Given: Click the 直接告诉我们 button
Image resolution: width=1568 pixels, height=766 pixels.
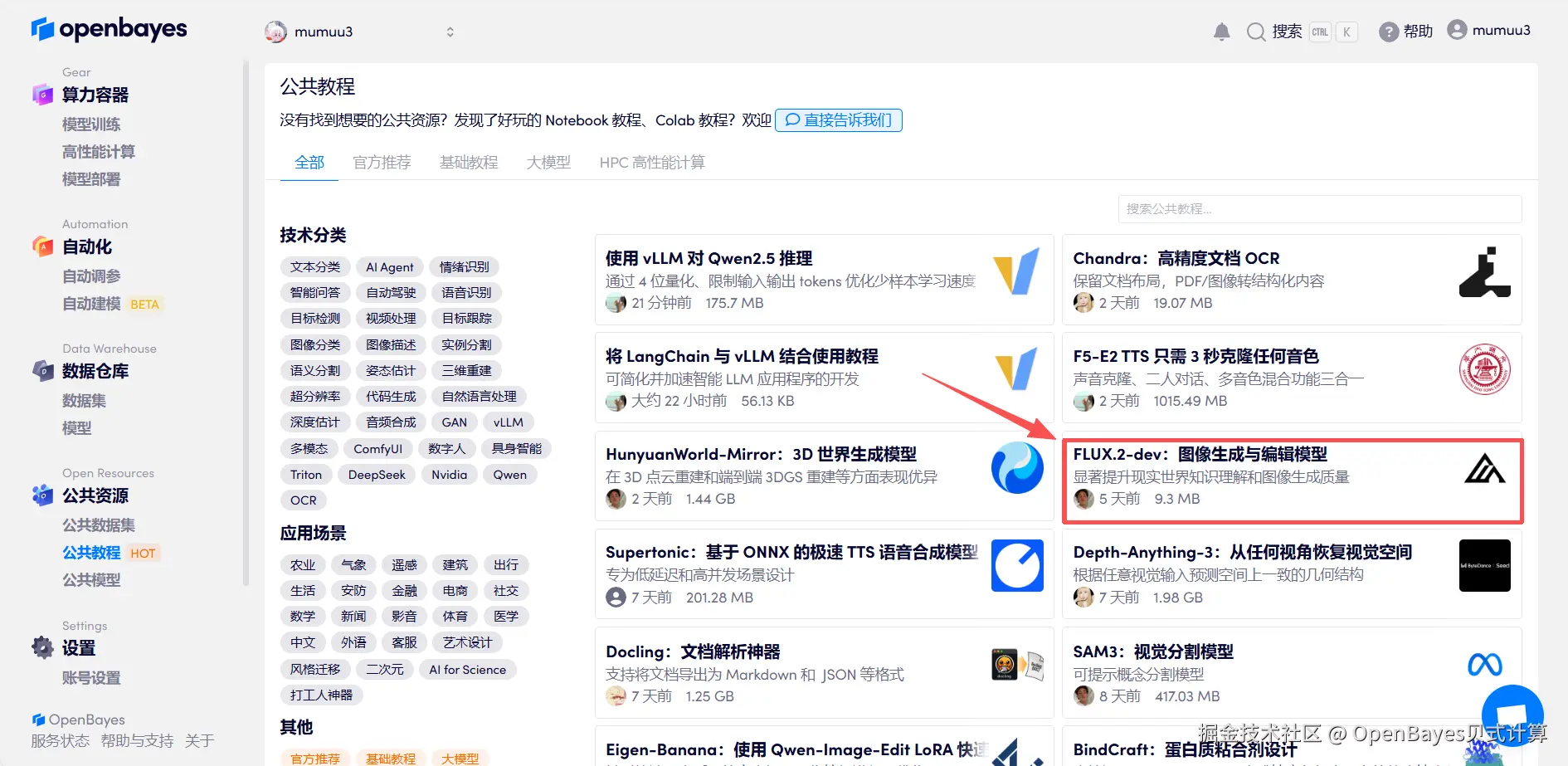Looking at the screenshot, I should click(838, 120).
